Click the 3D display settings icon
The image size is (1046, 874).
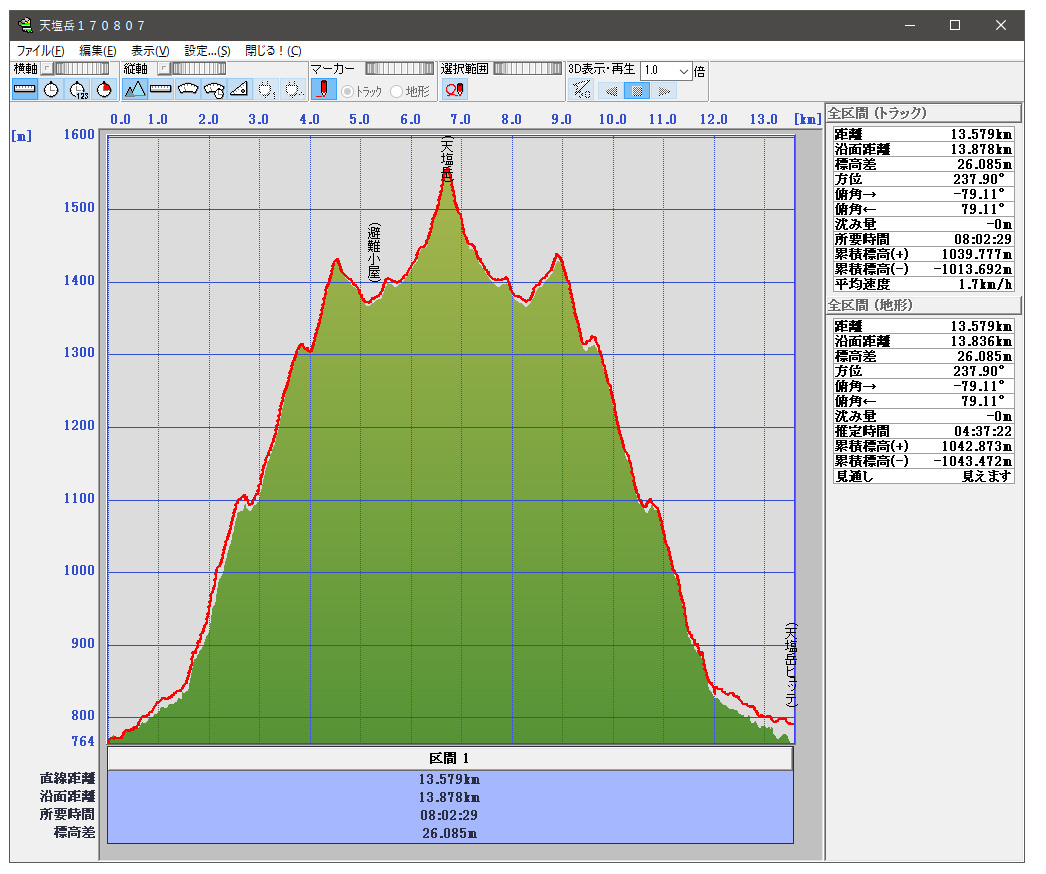click(581, 90)
